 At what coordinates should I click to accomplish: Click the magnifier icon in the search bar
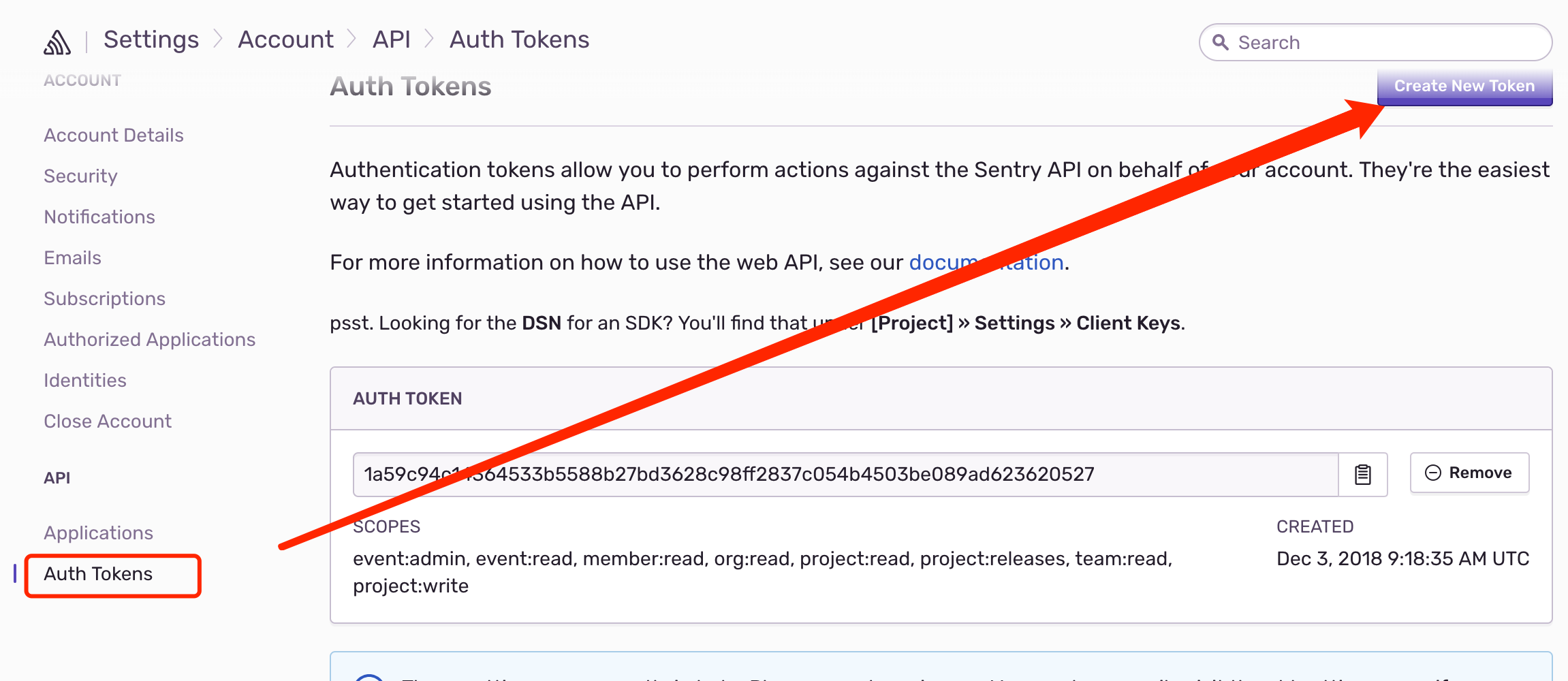point(1221,42)
